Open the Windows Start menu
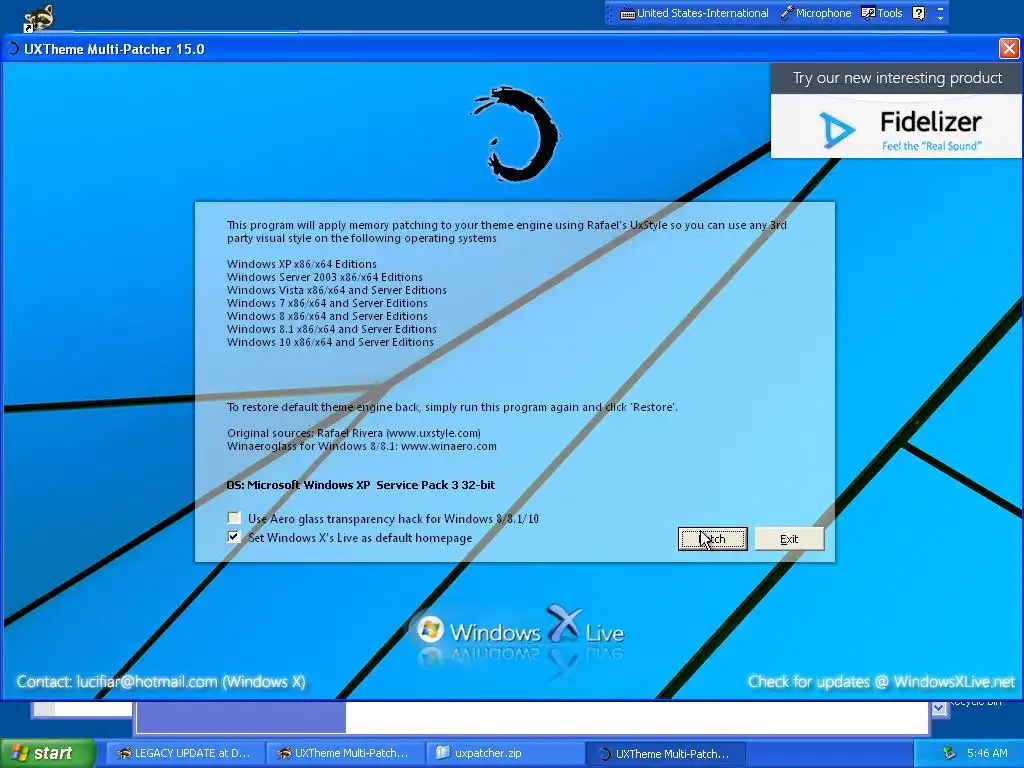 [47, 753]
